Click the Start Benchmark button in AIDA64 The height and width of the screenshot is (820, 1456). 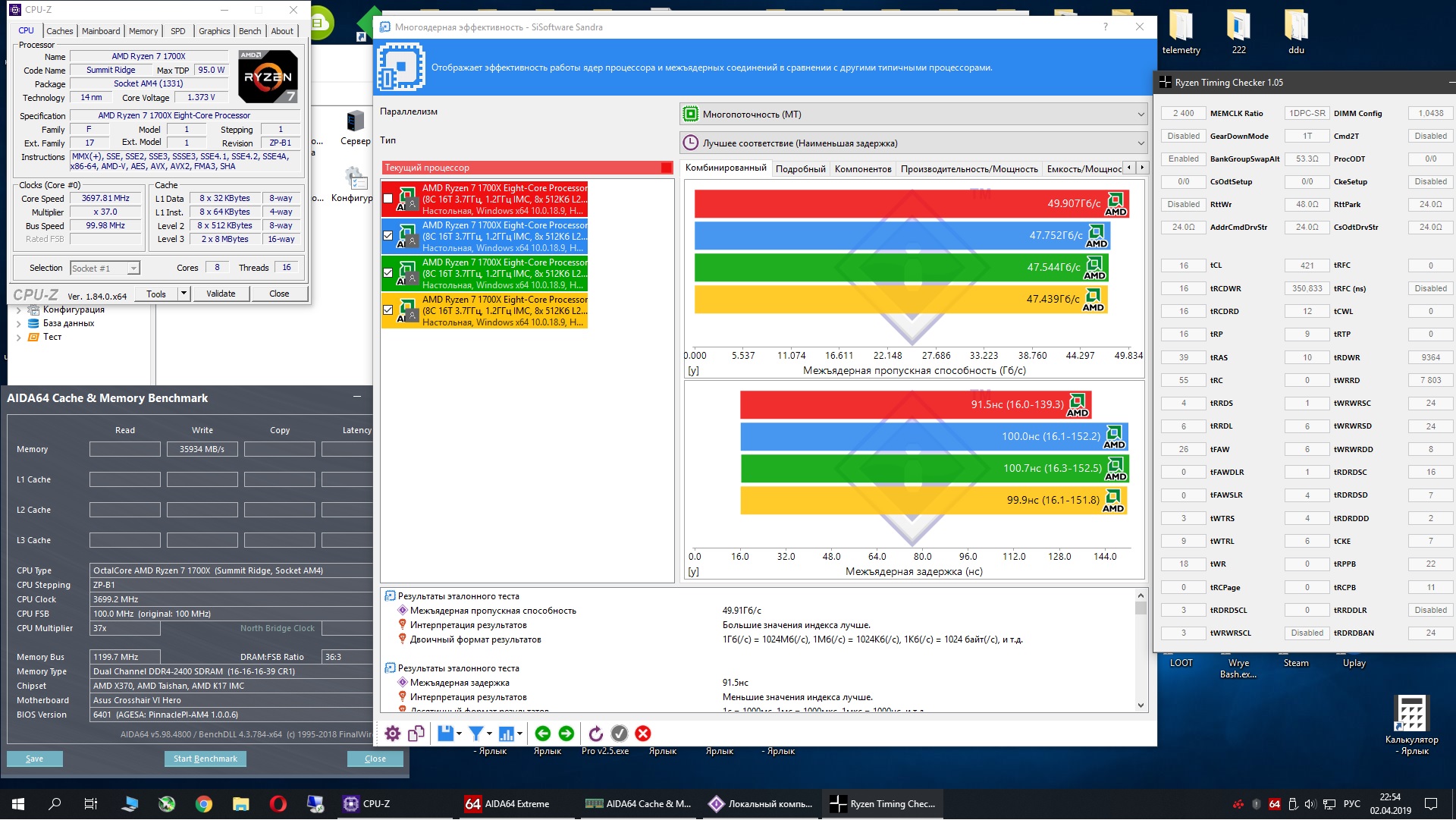[x=205, y=759]
